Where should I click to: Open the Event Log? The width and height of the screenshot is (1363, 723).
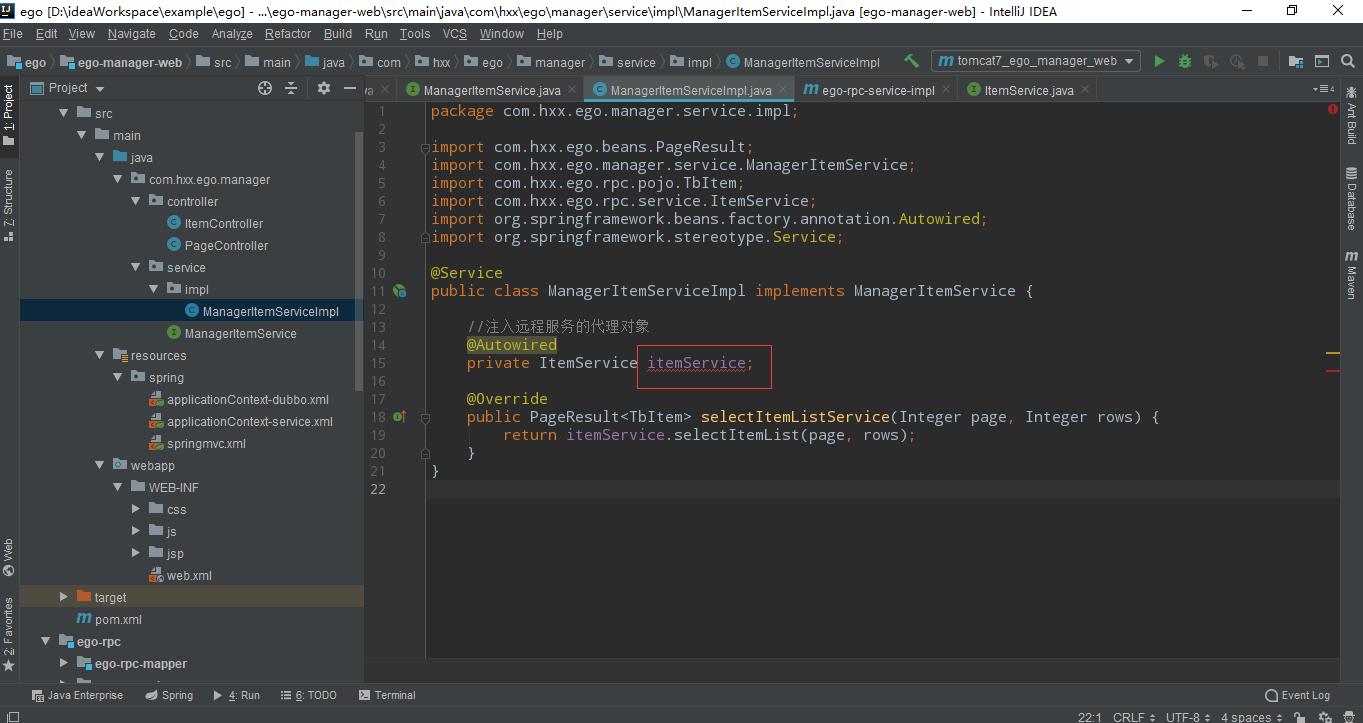[x=1298, y=695]
